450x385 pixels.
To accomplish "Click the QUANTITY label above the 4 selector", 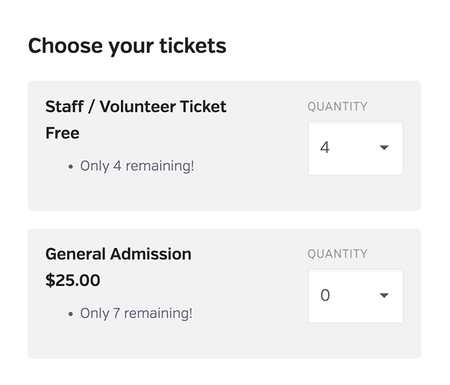I will pyautogui.click(x=337, y=107).
